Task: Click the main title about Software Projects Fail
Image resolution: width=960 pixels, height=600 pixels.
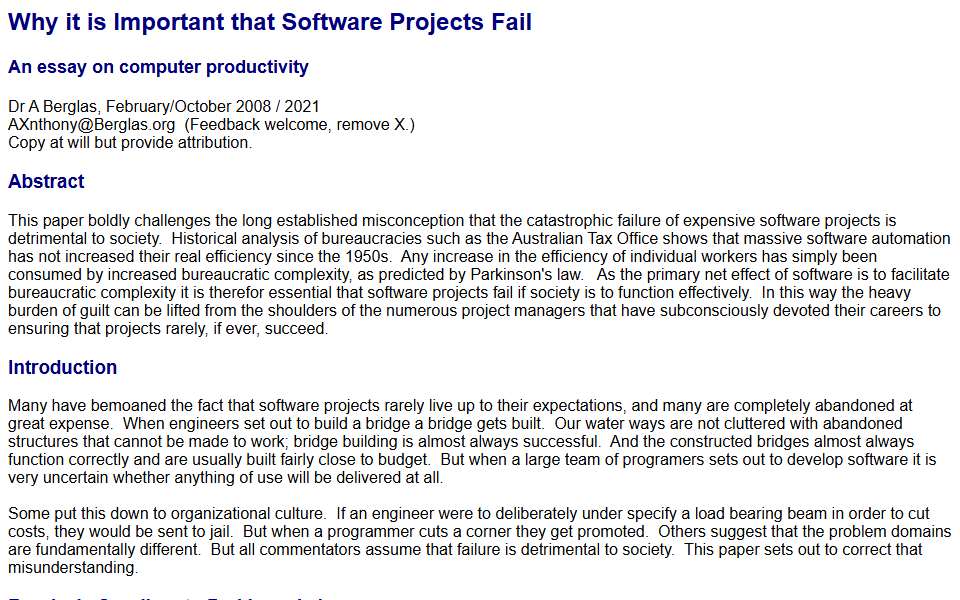Action: click(x=269, y=22)
